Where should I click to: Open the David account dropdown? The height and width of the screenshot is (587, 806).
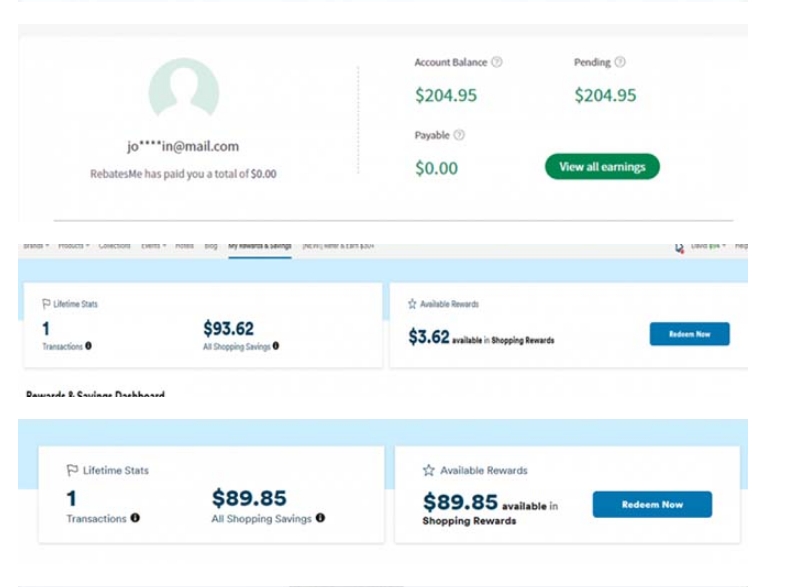click(707, 245)
